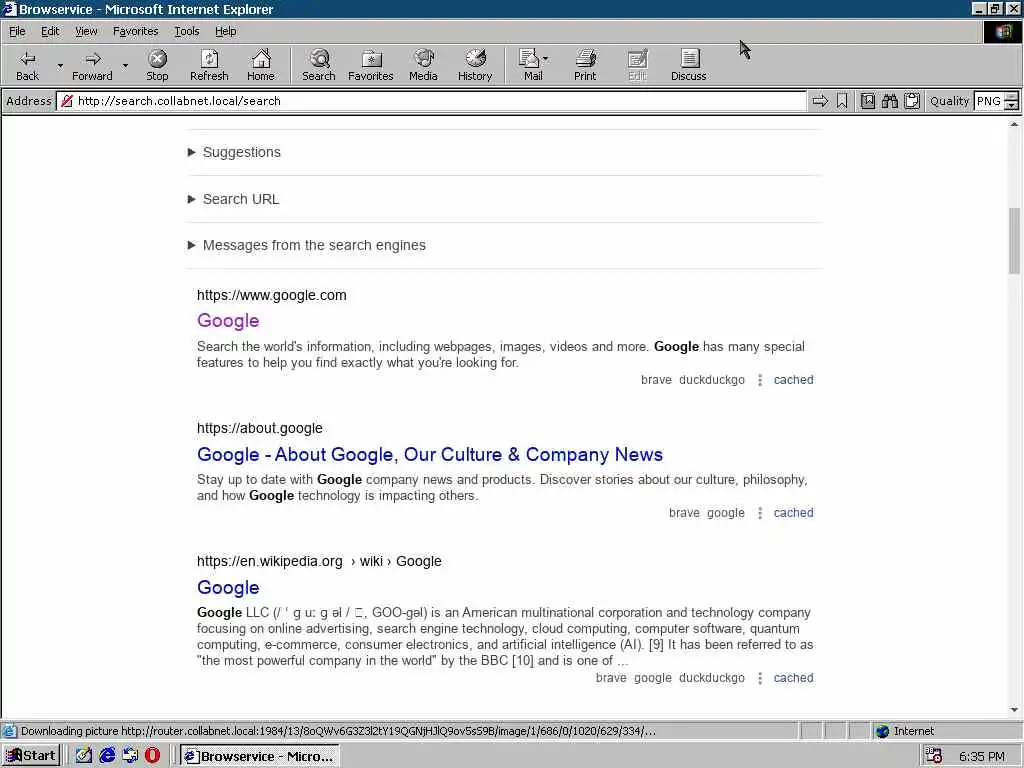Open the View menu

point(86,31)
